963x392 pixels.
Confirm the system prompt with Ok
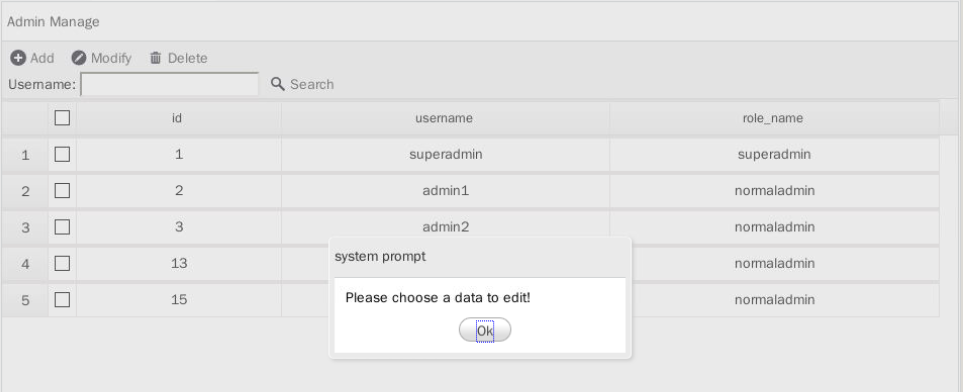pos(485,331)
